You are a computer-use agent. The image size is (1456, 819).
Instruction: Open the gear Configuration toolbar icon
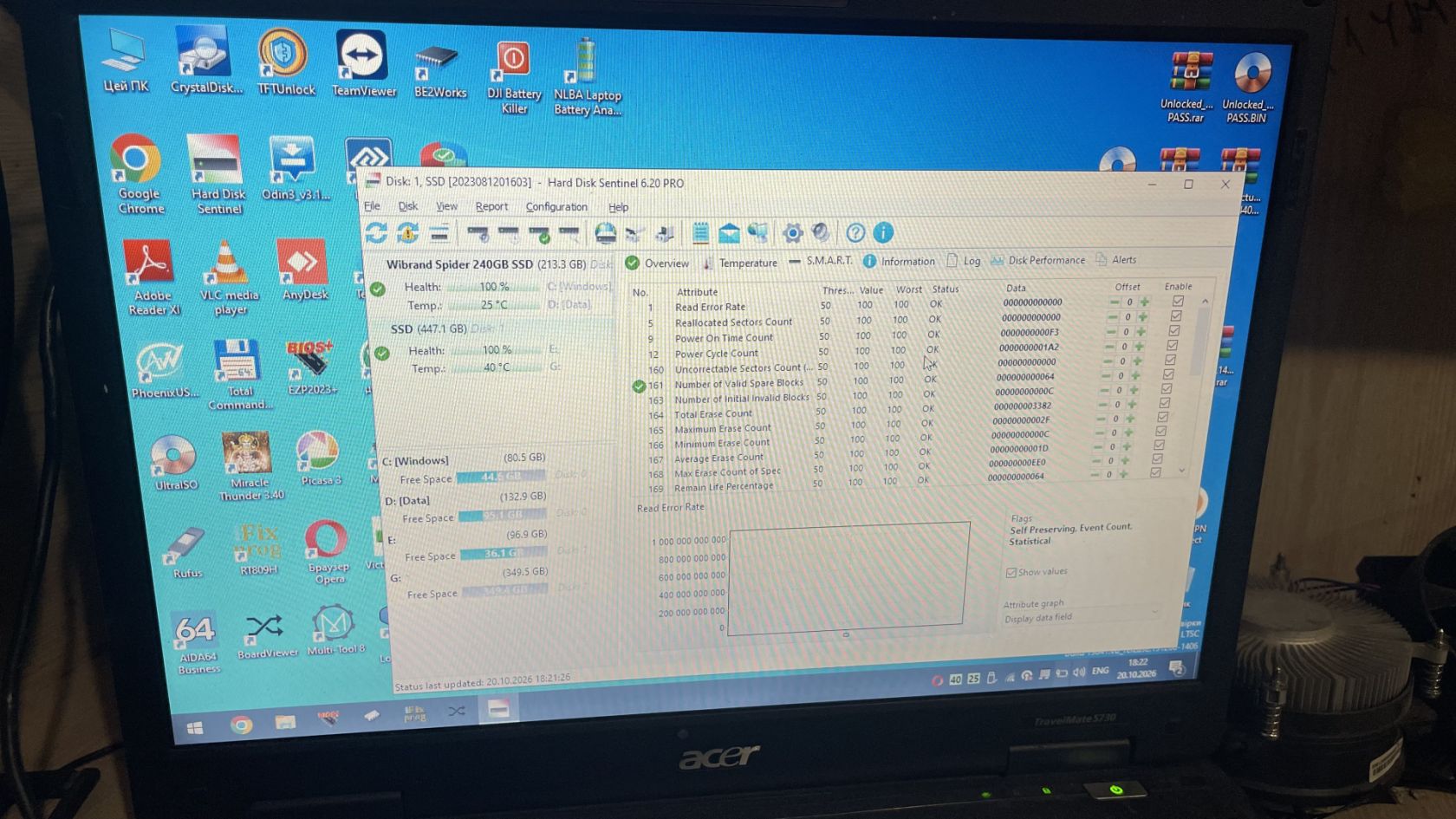pyautogui.click(x=792, y=232)
